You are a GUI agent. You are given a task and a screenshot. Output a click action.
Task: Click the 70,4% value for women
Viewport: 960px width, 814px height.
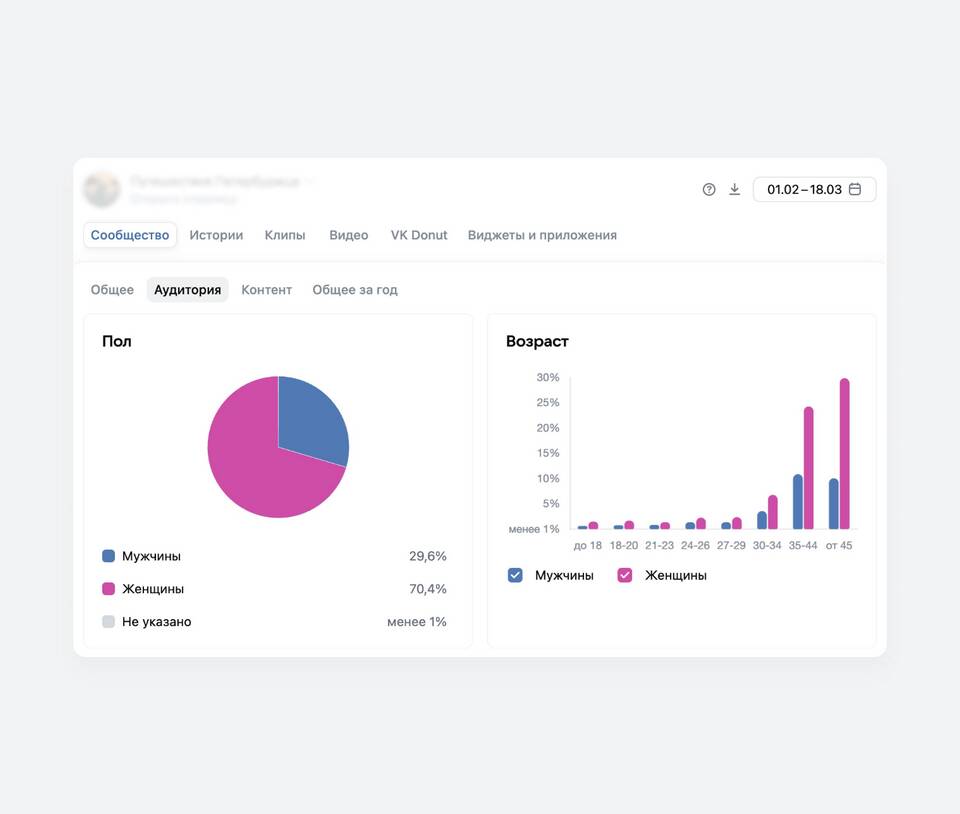(427, 589)
